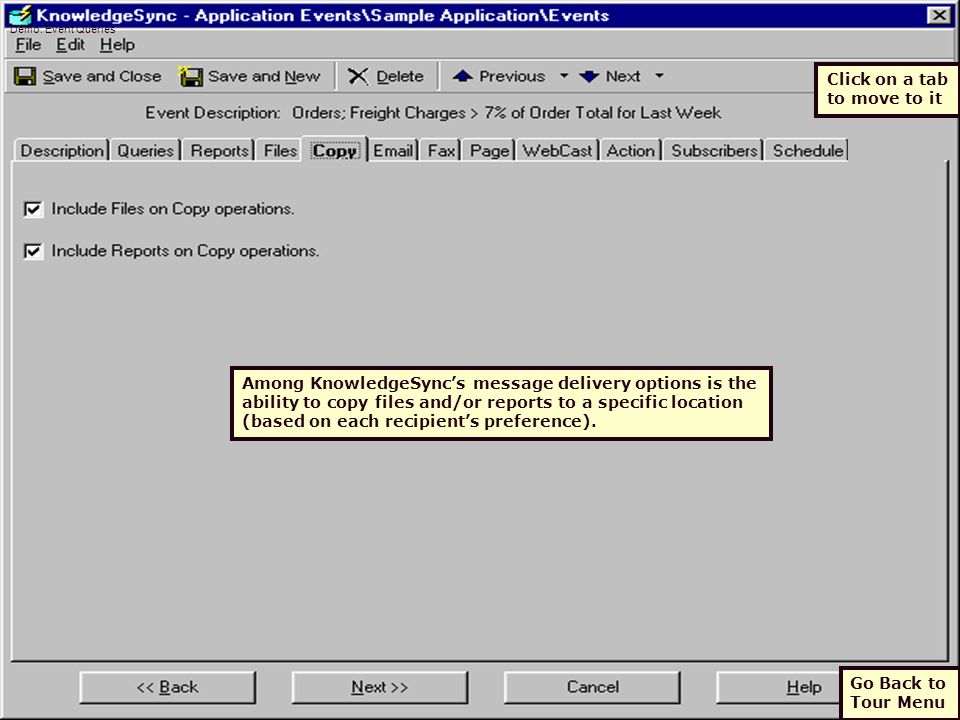Click the Next down-arrow icon

coord(589,76)
